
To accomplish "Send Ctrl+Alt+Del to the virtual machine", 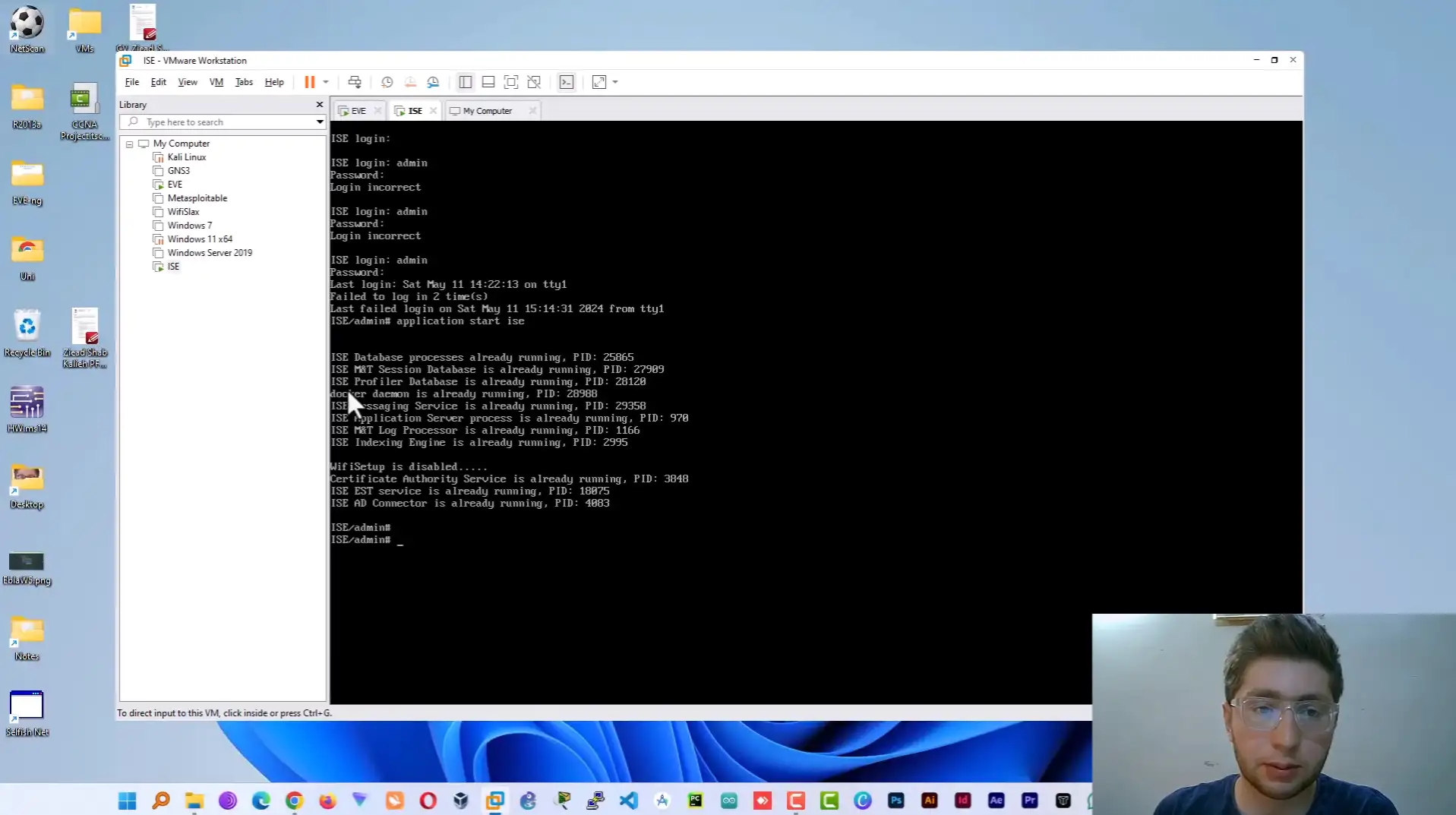I will click(355, 82).
